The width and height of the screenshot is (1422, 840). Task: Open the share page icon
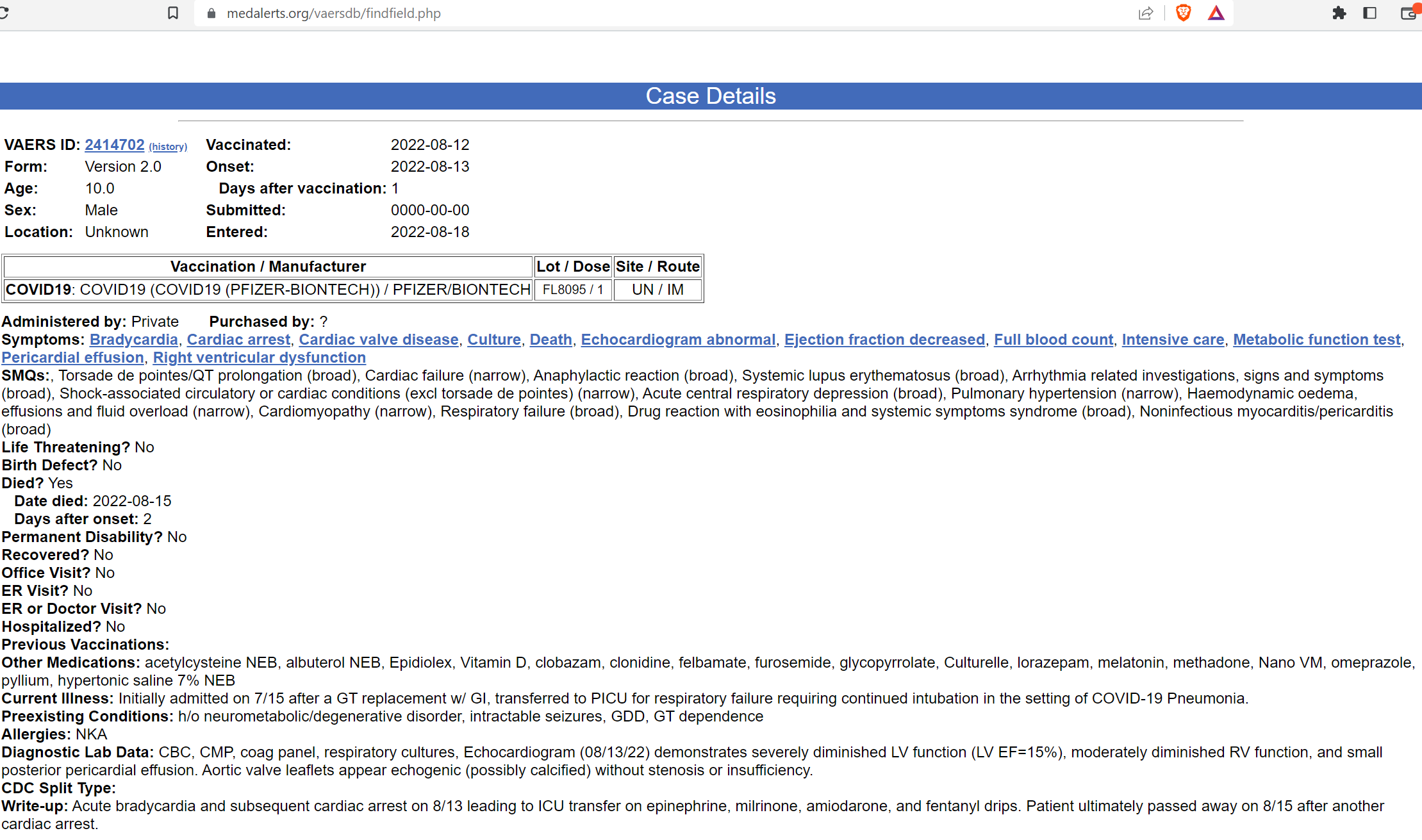click(1146, 13)
